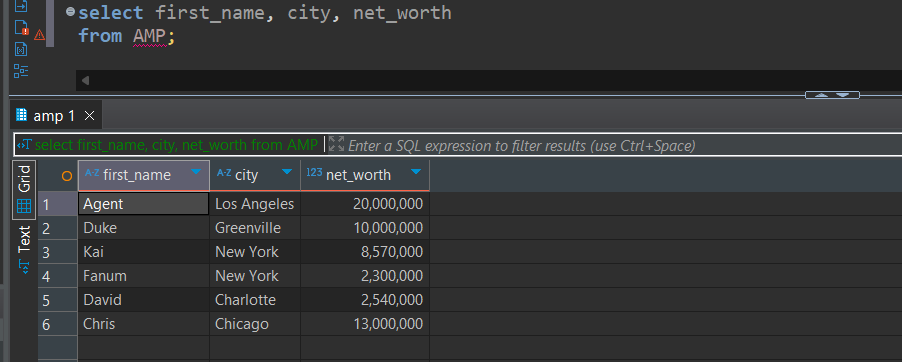This screenshot has width=902, height=362.
Task: Click the variables [x] script icon
Action: click(x=21, y=49)
